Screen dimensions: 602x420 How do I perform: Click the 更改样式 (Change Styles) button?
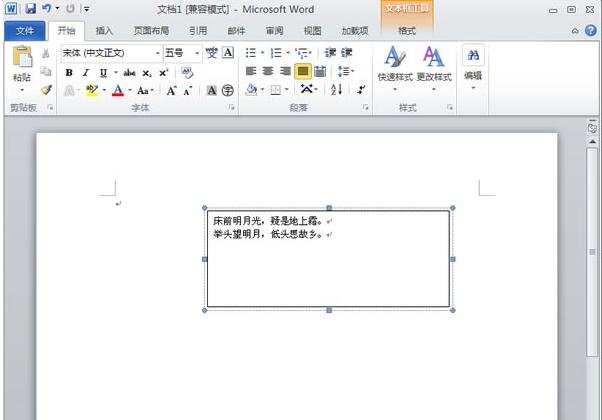(x=433, y=65)
